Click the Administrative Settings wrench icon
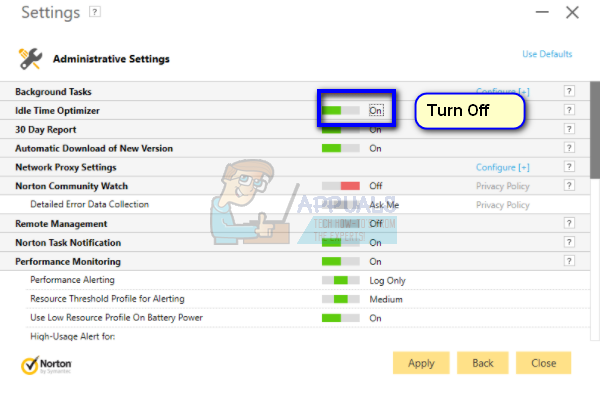Image resolution: width=607 pixels, height=403 pixels. tap(30, 59)
